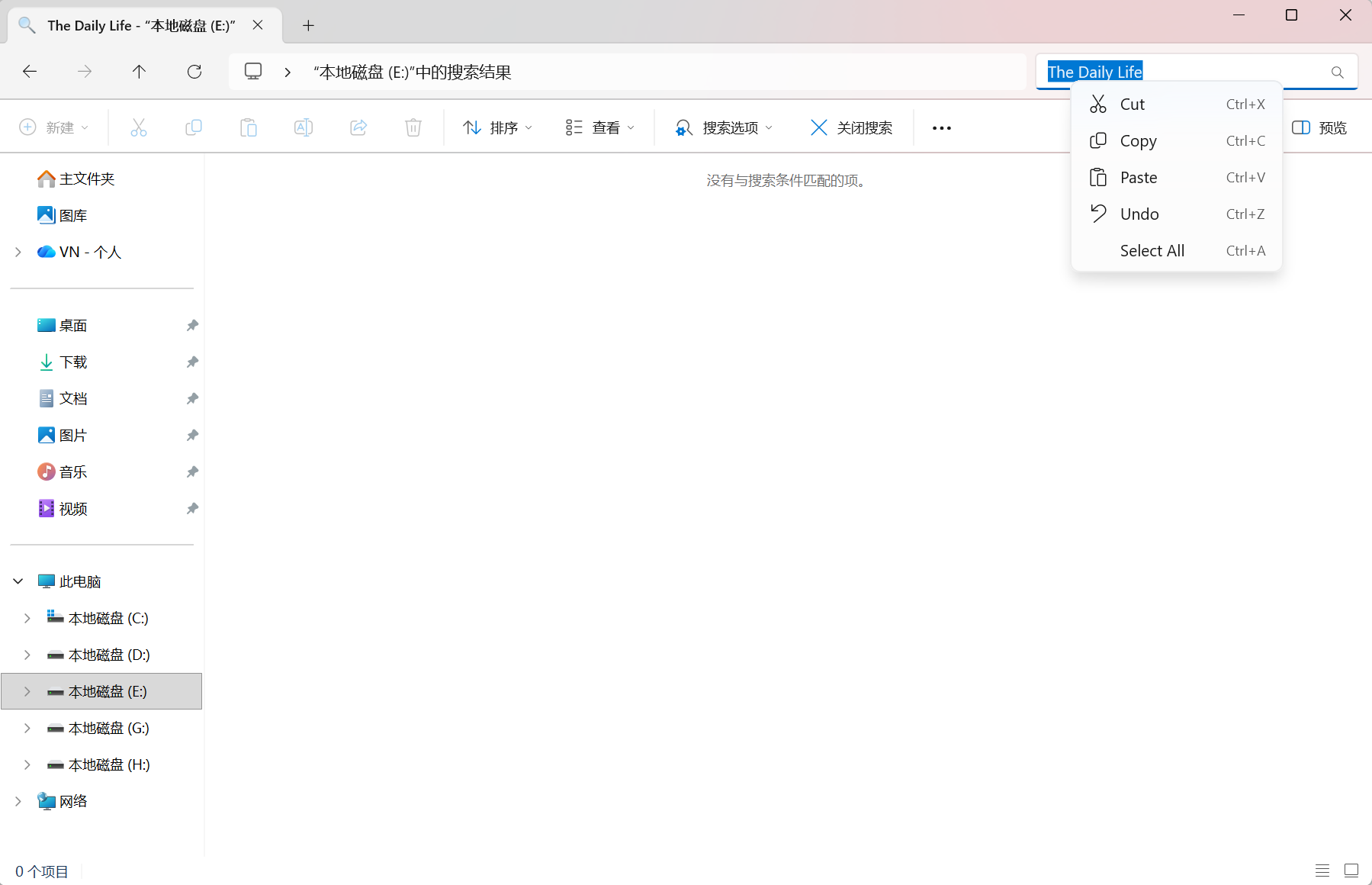The image size is (1372, 885).
Task: Open 本地磁盘 (H:) drive
Action: (98, 764)
